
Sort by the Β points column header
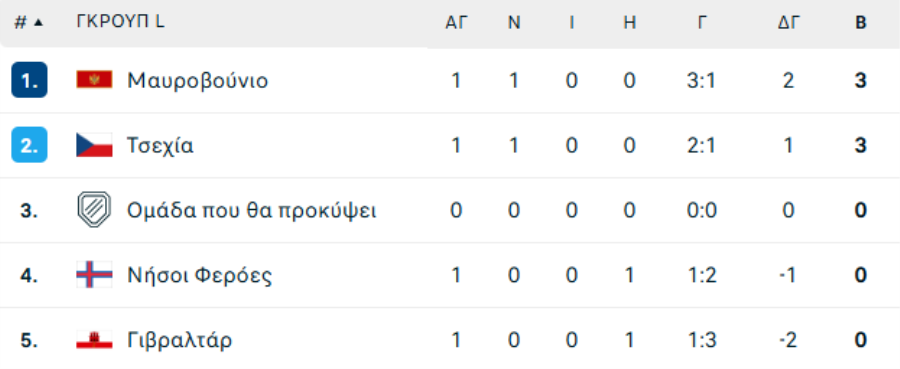tap(860, 22)
